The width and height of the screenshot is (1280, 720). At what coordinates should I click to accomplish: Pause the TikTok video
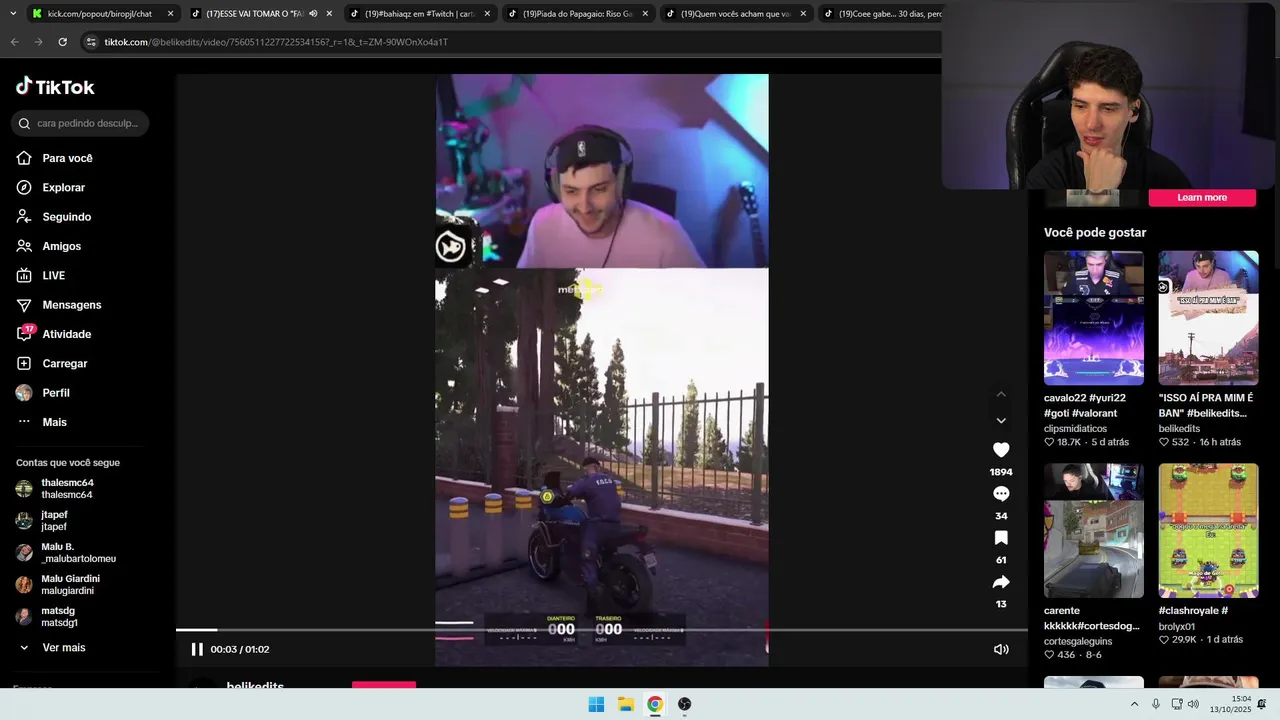(197, 649)
